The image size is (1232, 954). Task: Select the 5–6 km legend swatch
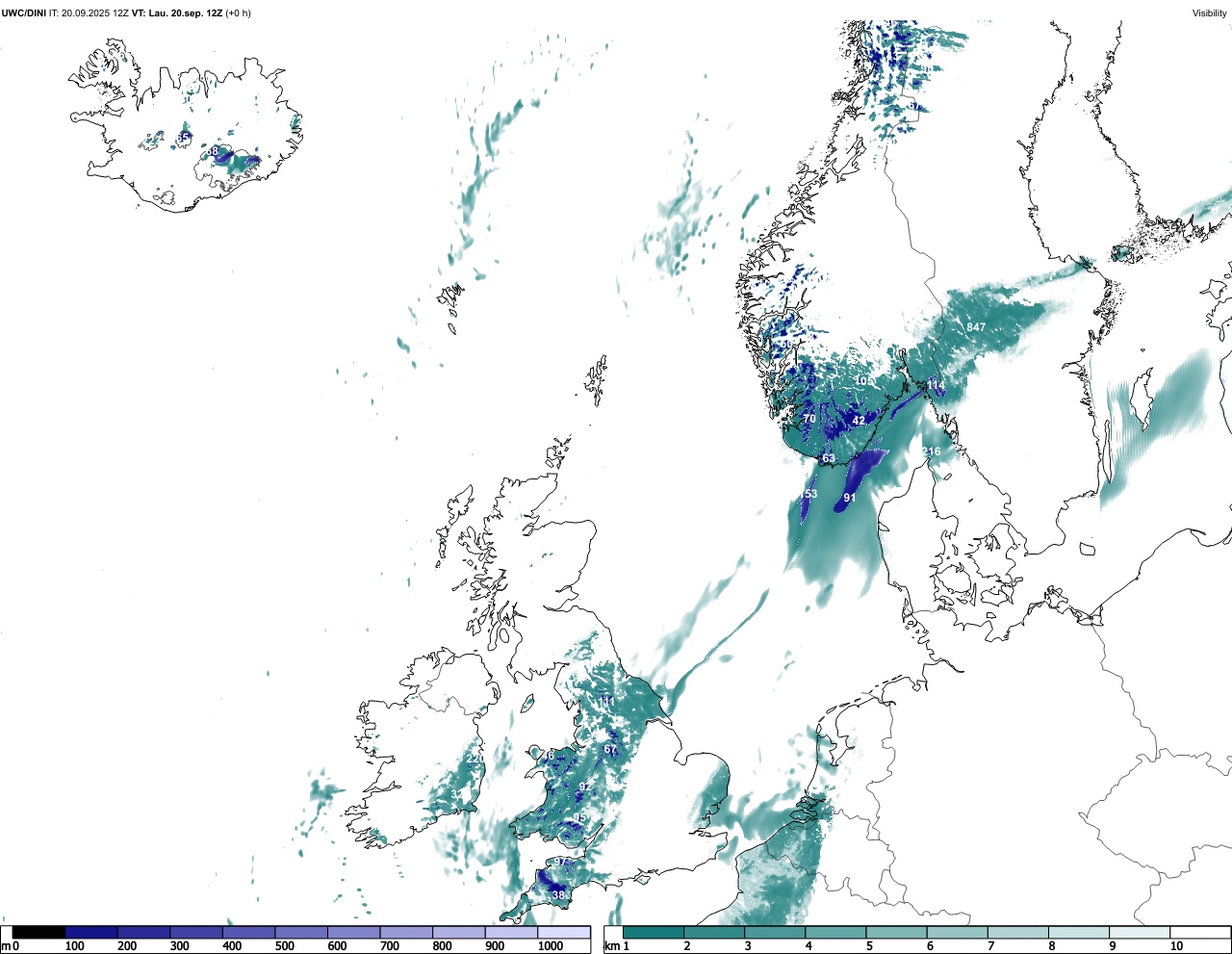click(x=896, y=932)
